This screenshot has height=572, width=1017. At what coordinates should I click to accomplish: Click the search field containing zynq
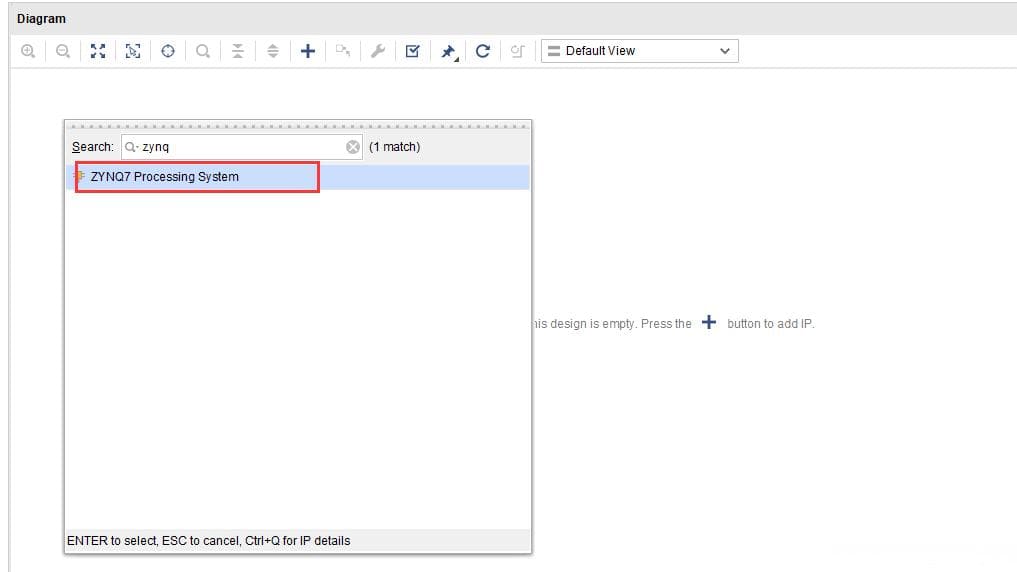point(241,147)
